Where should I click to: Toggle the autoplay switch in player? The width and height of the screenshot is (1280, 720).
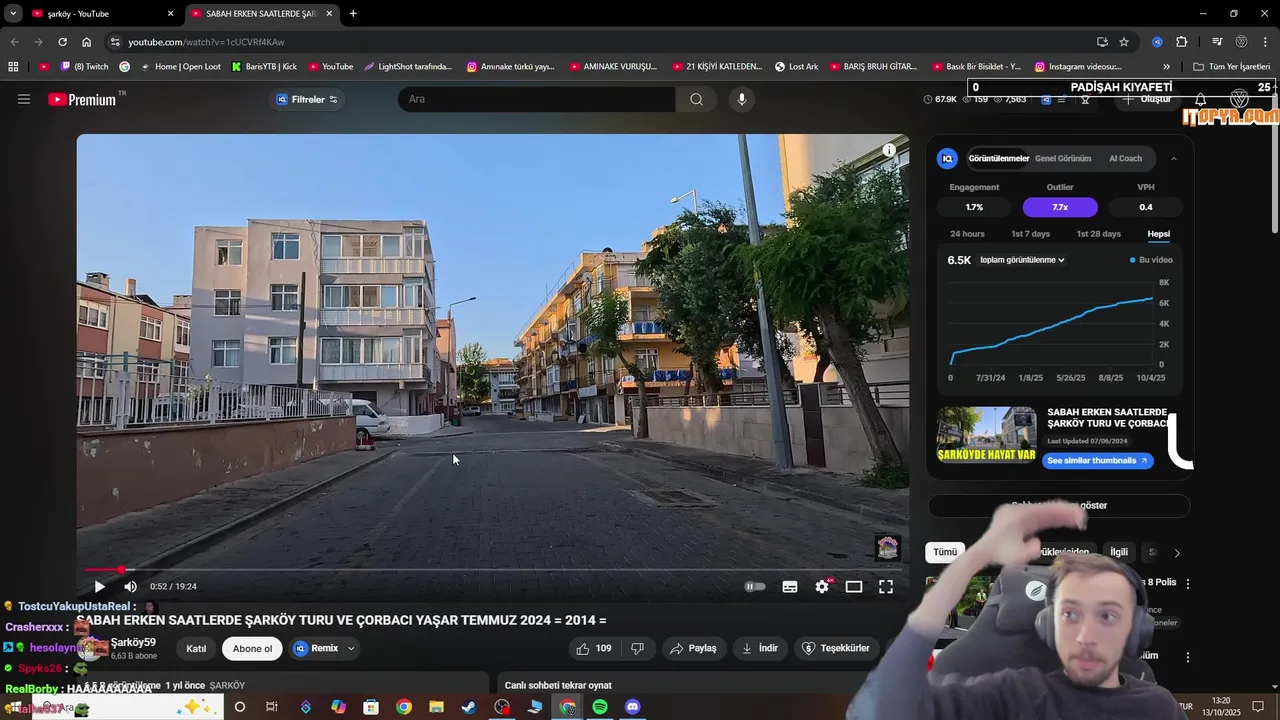tap(755, 587)
